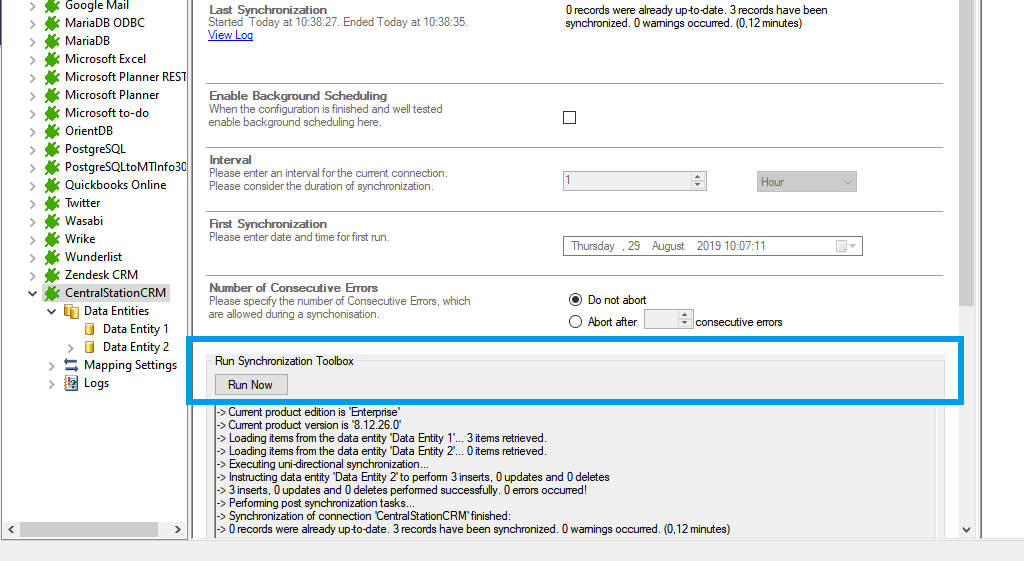Expand the Data Entity 2 node
The height and width of the screenshot is (561, 1024).
coord(71,347)
